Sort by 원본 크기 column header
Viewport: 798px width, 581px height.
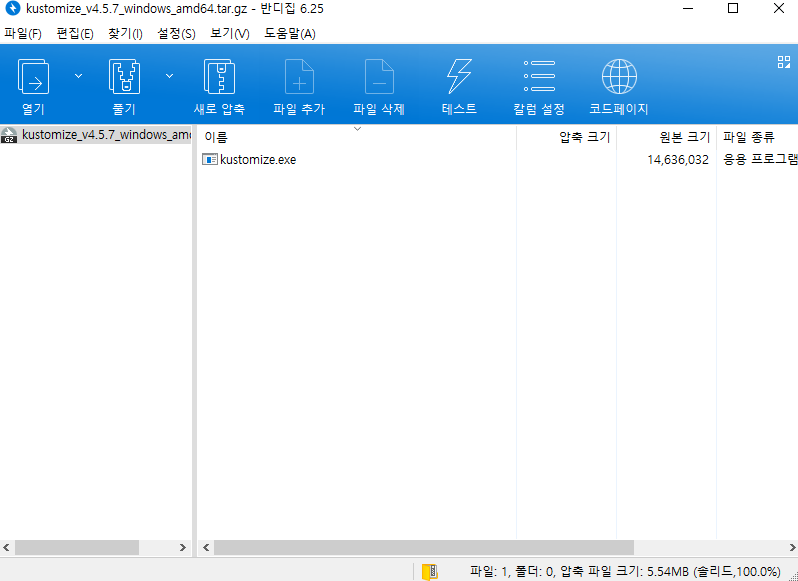click(666, 137)
